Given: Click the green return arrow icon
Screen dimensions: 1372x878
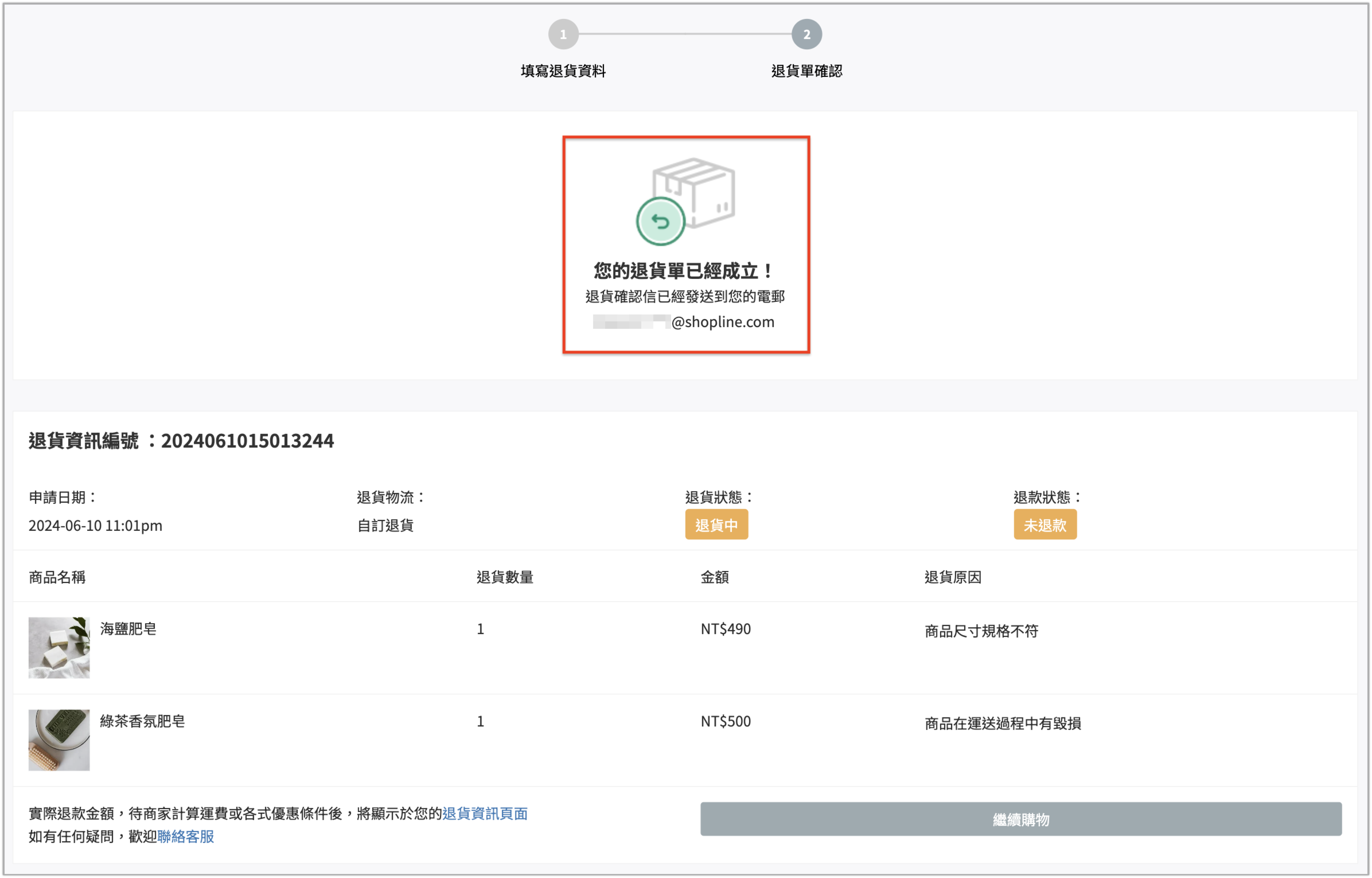Looking at the screenshot, I should [x=660, y=221].
